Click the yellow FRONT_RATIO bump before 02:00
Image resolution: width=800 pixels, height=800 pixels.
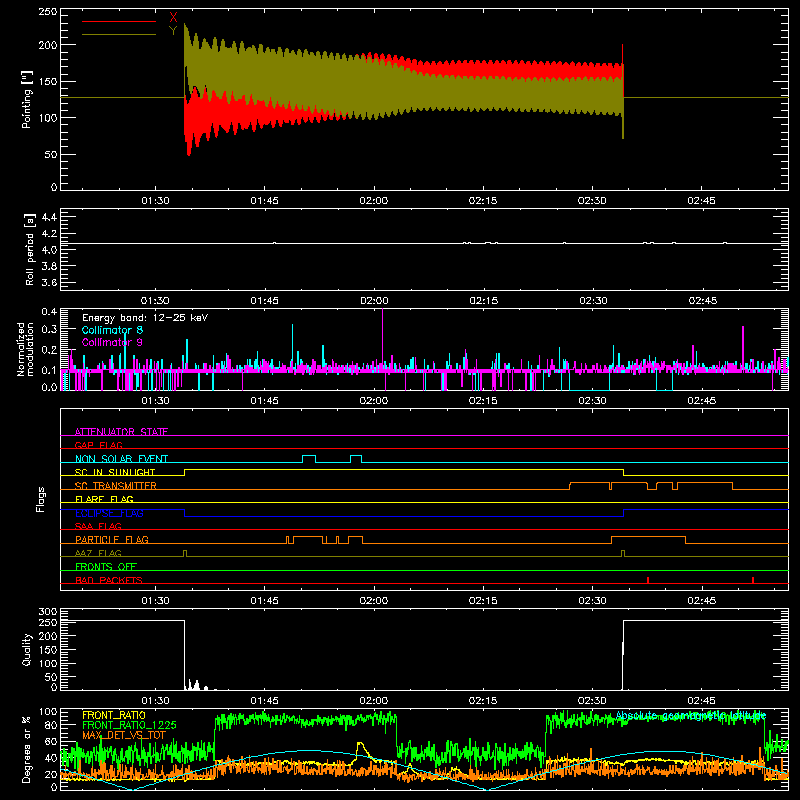tap(361, 751)
